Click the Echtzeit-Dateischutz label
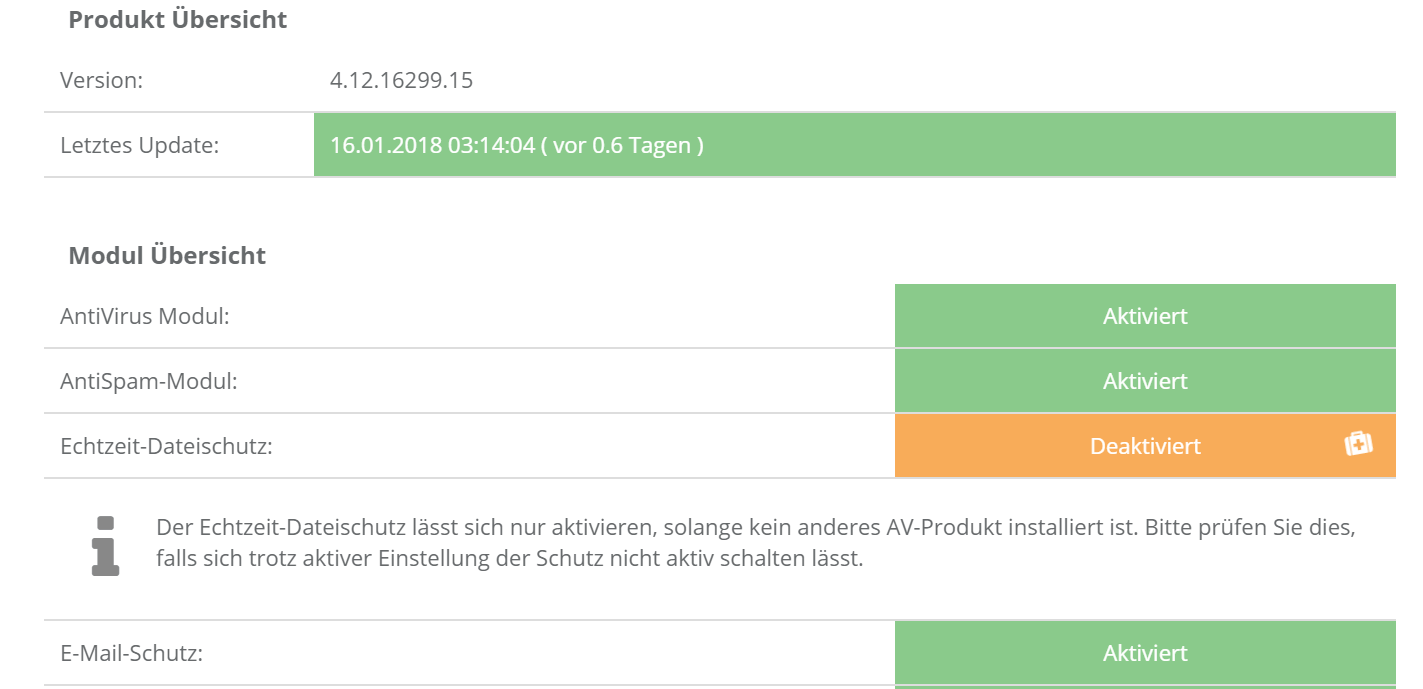 [166, 446]
